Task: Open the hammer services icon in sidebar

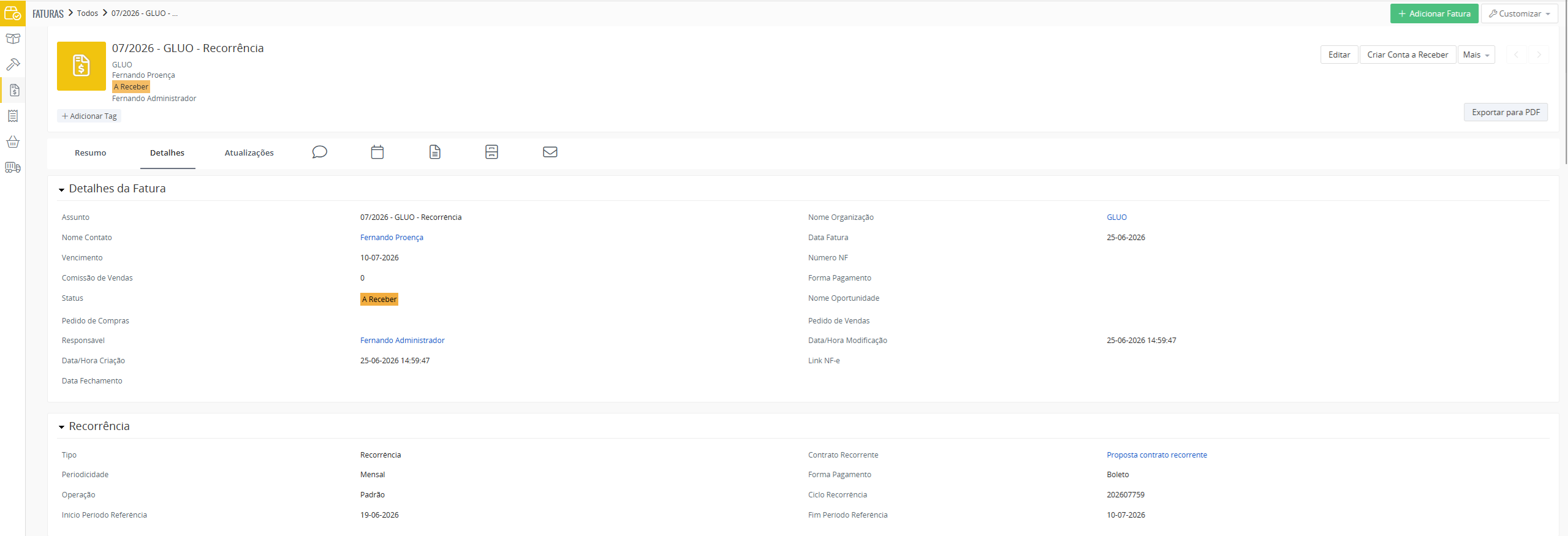Action: (13, 64)
